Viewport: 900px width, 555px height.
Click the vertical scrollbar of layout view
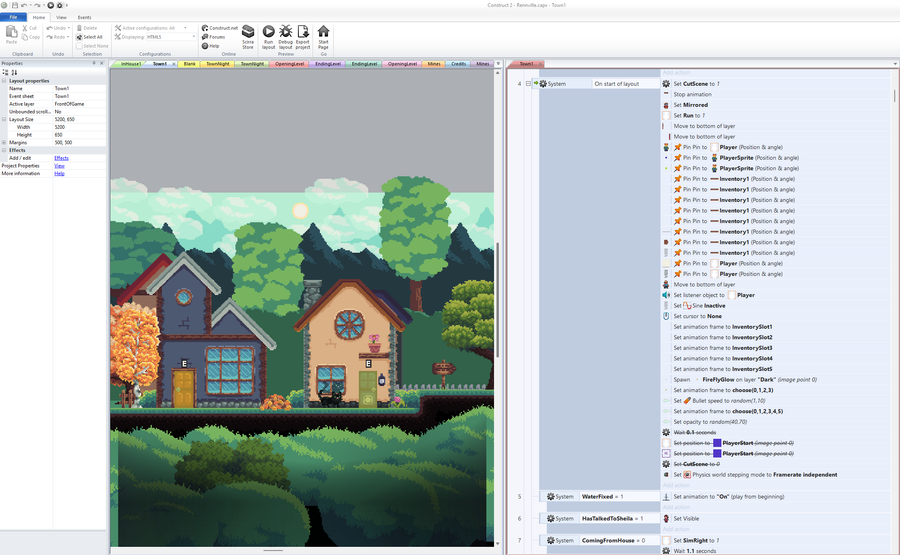pyautogui.click(x=498, y=298)
